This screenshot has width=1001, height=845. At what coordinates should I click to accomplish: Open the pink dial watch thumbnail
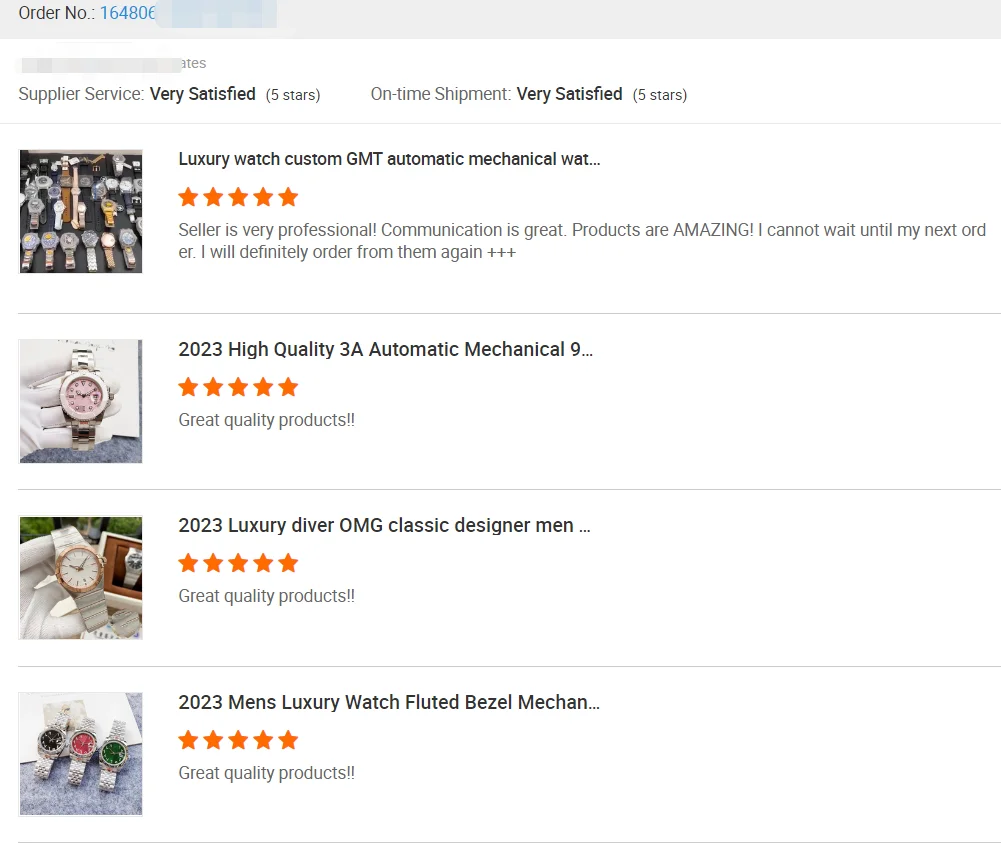[x=81, y=401]
